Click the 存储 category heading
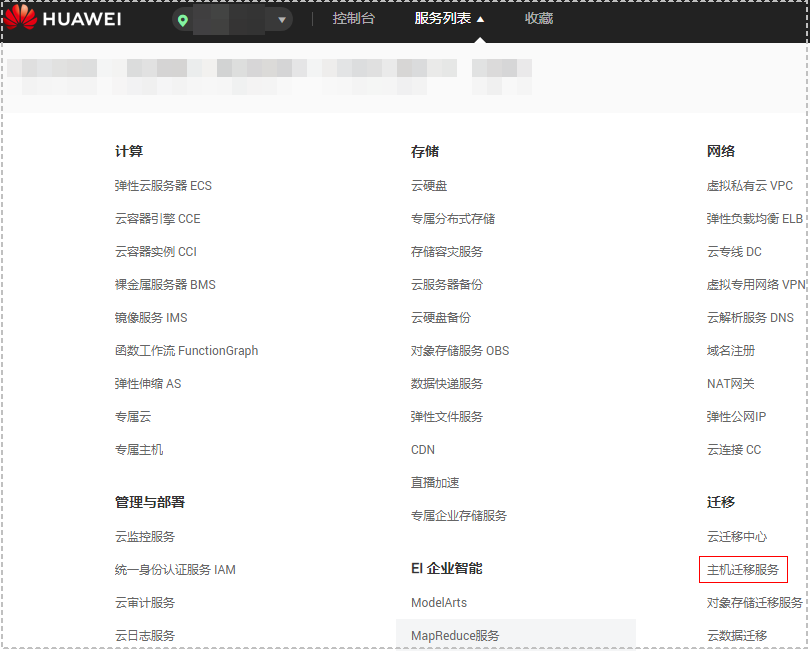The width and height of the screenshot is (810, 651). click(x=425, y=151)
